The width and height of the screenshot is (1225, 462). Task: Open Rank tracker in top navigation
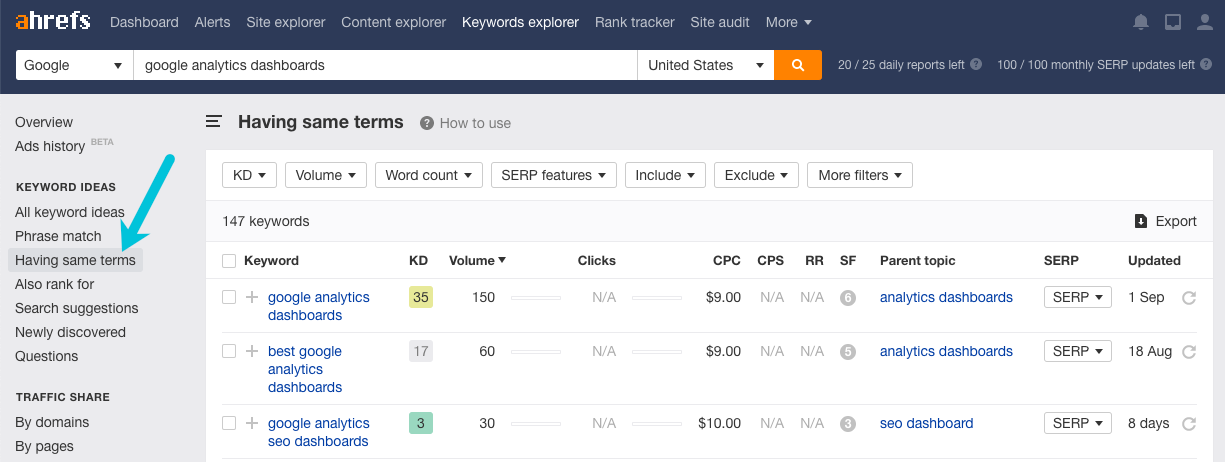coord(634,22)
